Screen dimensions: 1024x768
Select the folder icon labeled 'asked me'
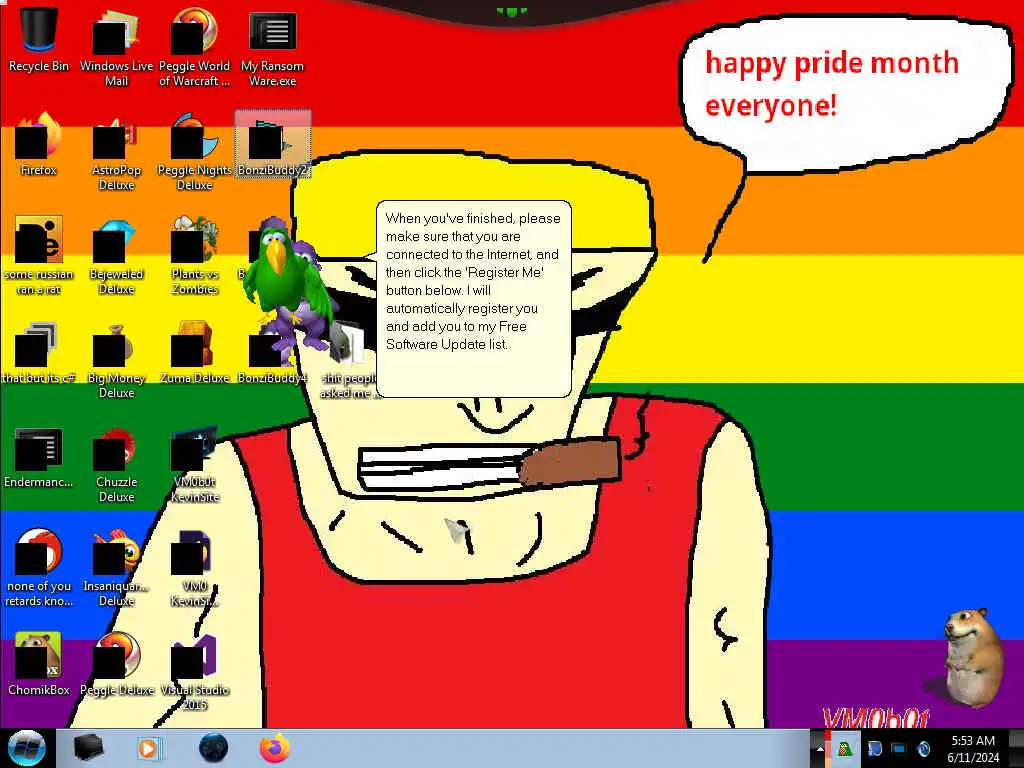349,360
